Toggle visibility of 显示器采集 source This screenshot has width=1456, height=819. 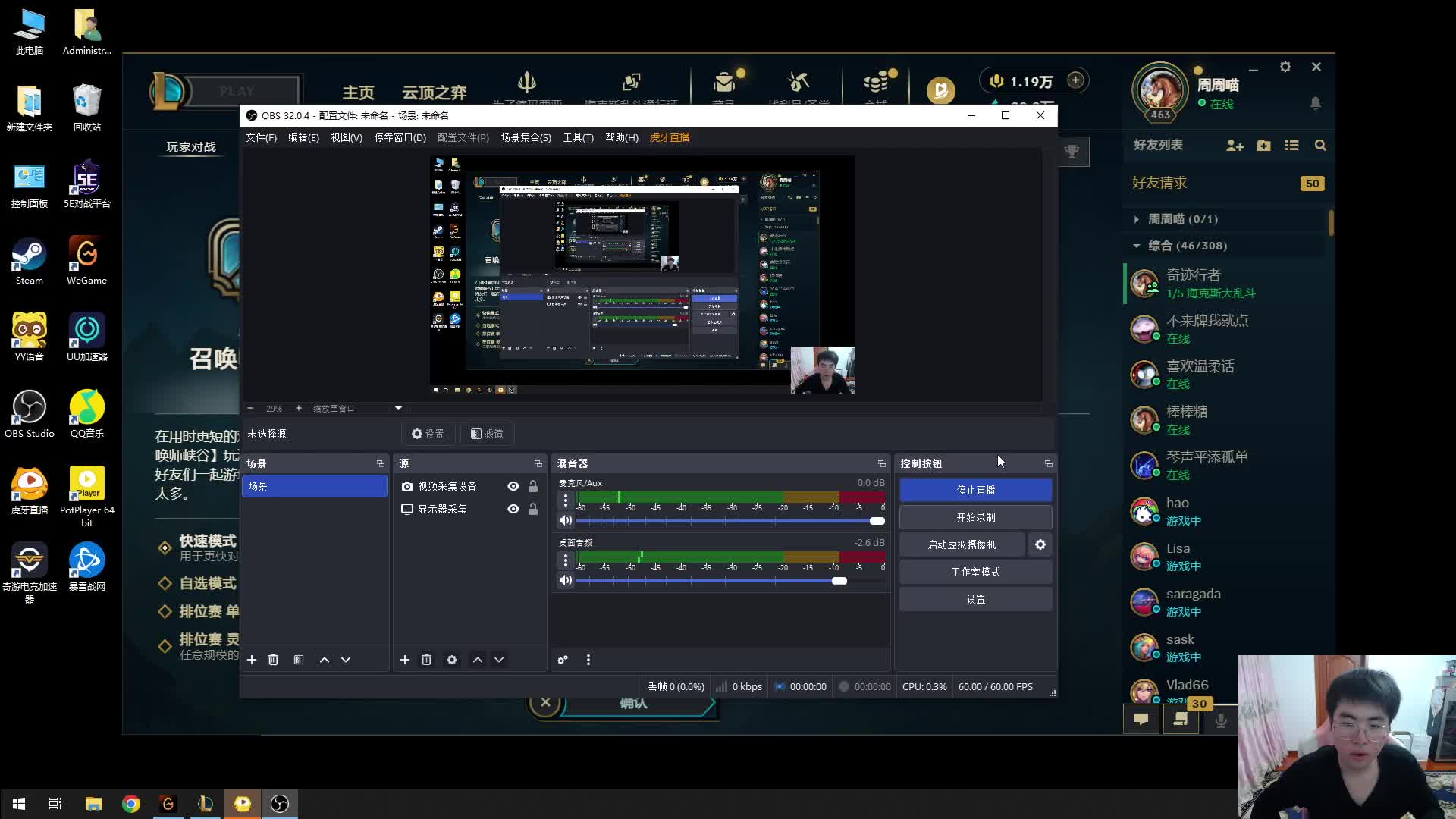pos(513,509)
